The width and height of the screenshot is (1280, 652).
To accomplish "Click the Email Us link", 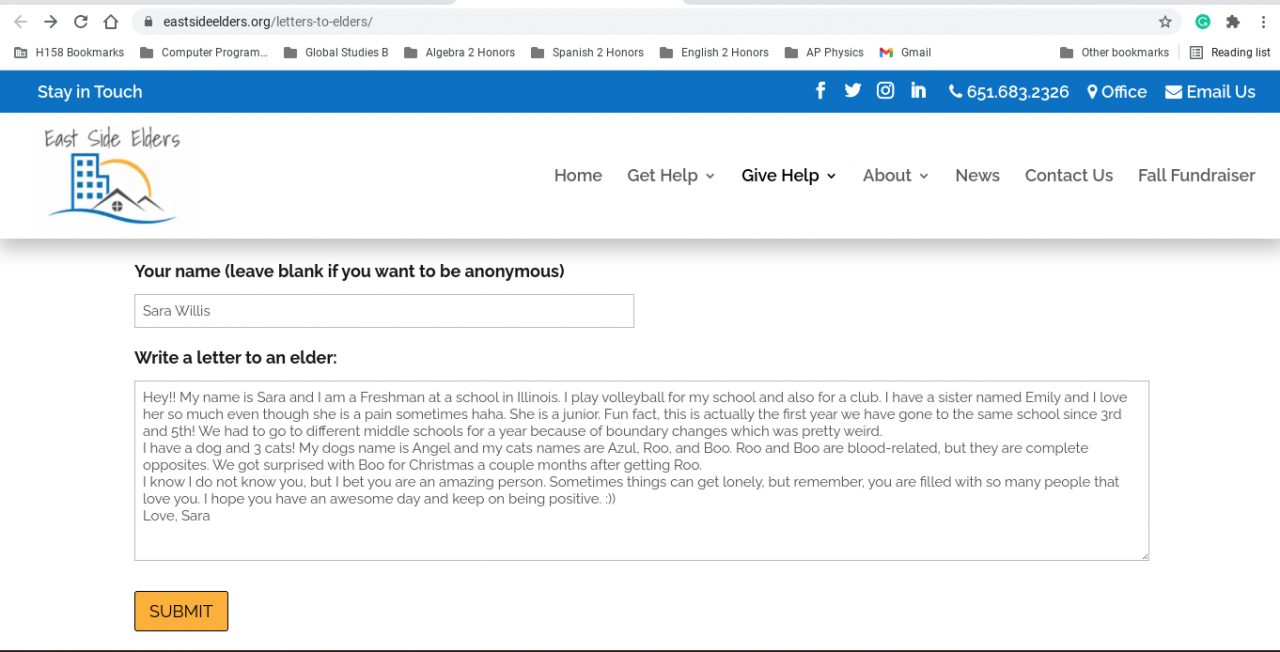I will click(1210, 92).
